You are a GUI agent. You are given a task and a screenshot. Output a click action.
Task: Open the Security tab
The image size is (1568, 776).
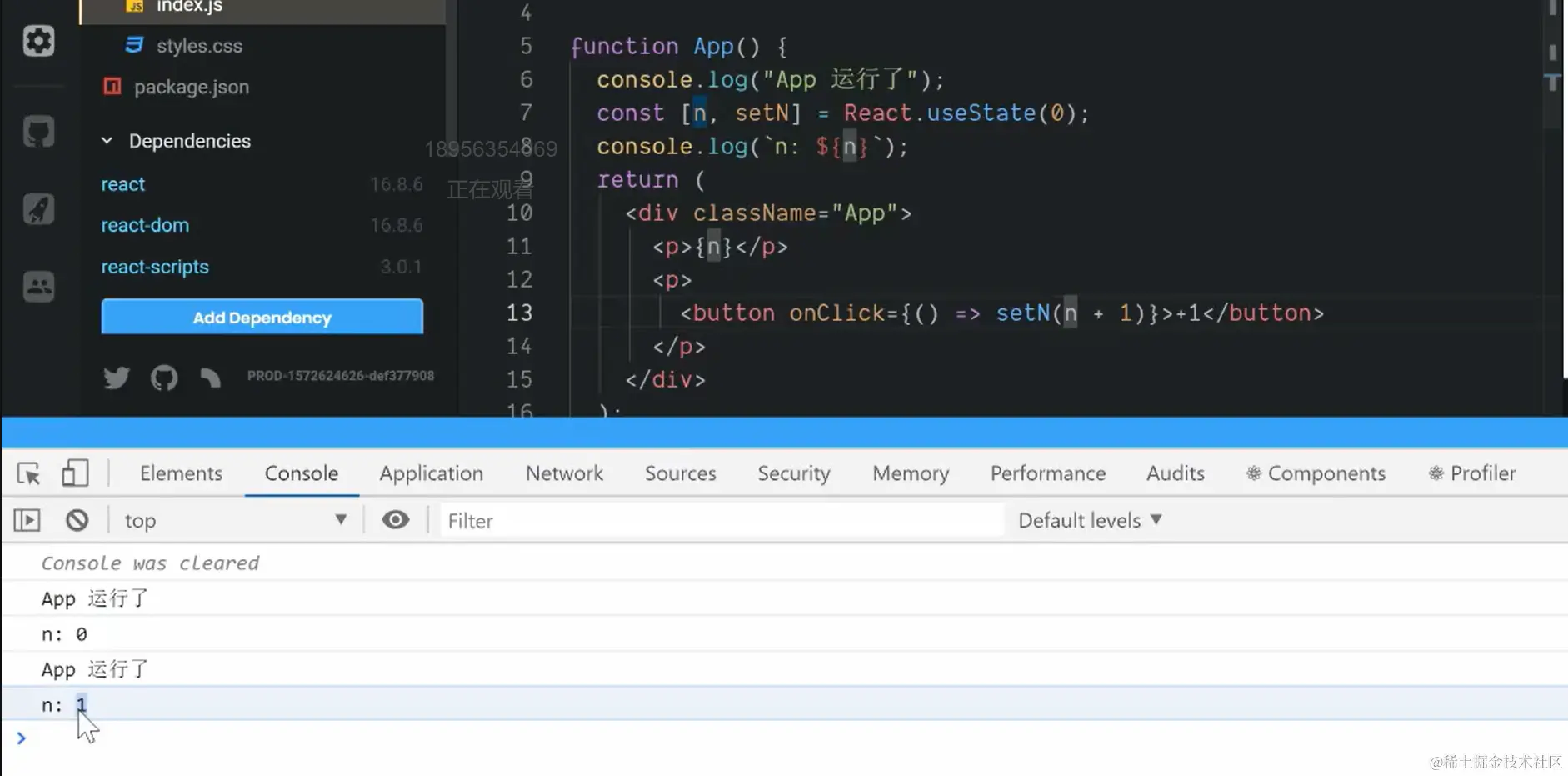pos(794,473)
